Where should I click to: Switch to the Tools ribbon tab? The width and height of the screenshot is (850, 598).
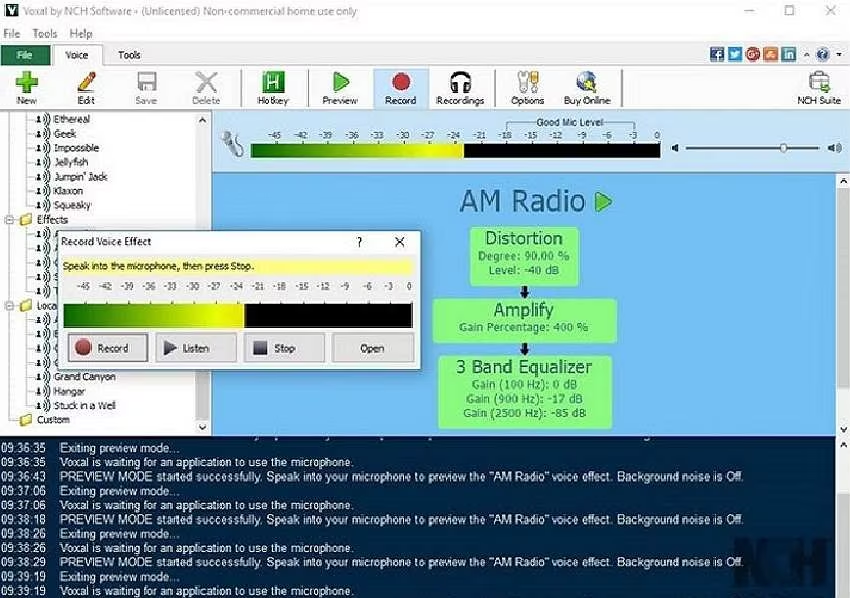[x=129, y=55]
